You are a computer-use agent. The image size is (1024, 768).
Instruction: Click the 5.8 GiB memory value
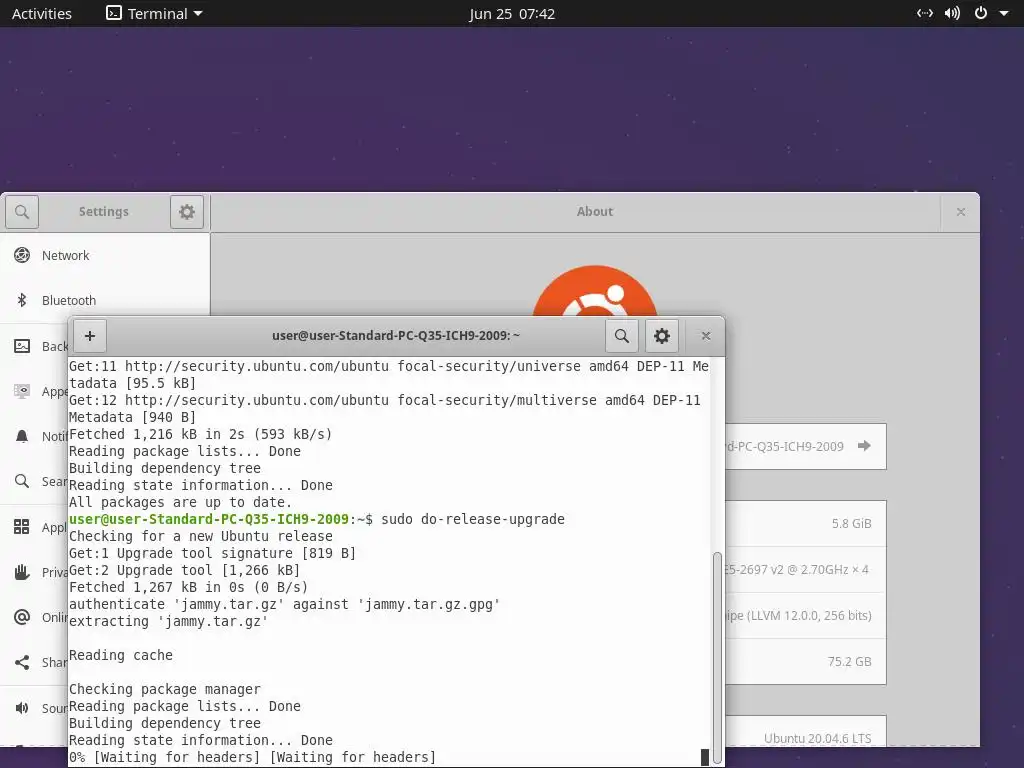point(852,524)
